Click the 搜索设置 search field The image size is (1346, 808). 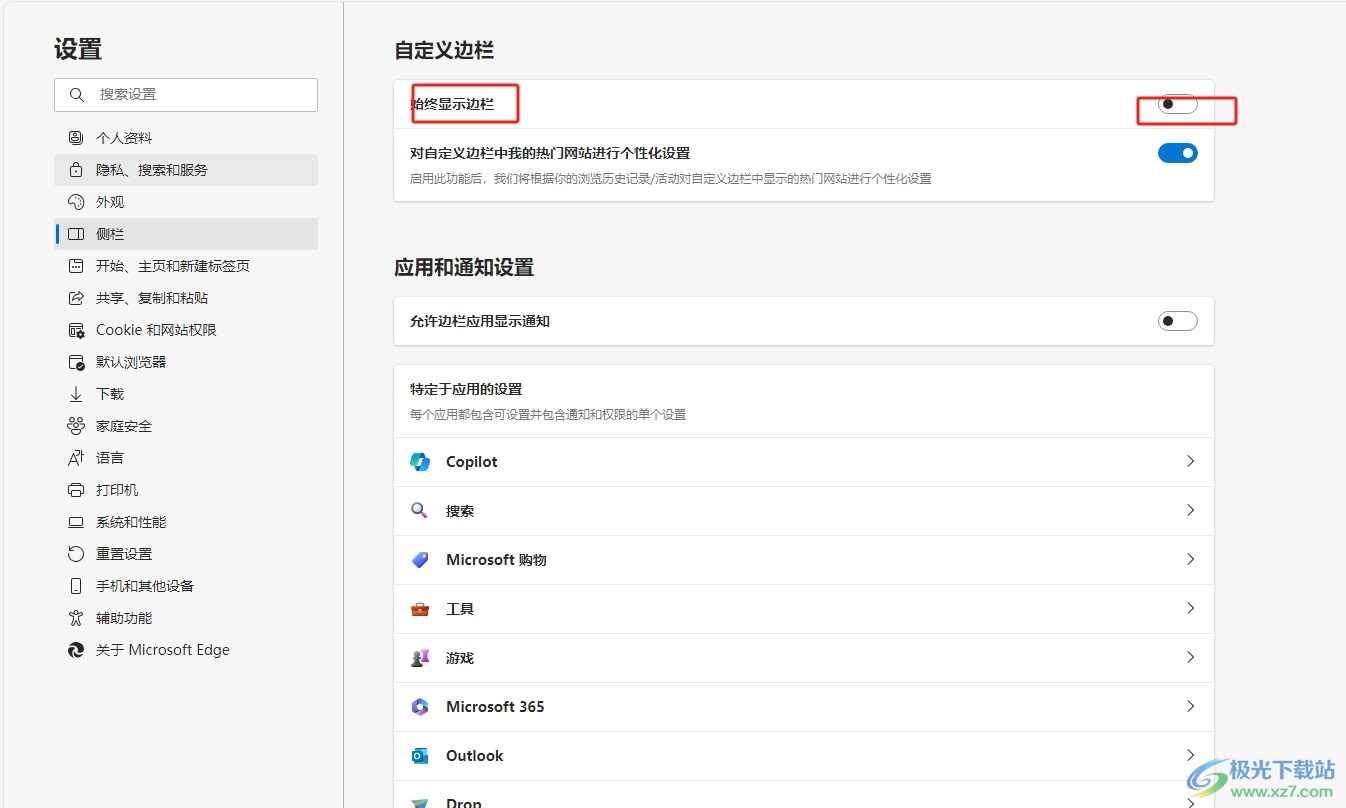click(x=186, y=95)
